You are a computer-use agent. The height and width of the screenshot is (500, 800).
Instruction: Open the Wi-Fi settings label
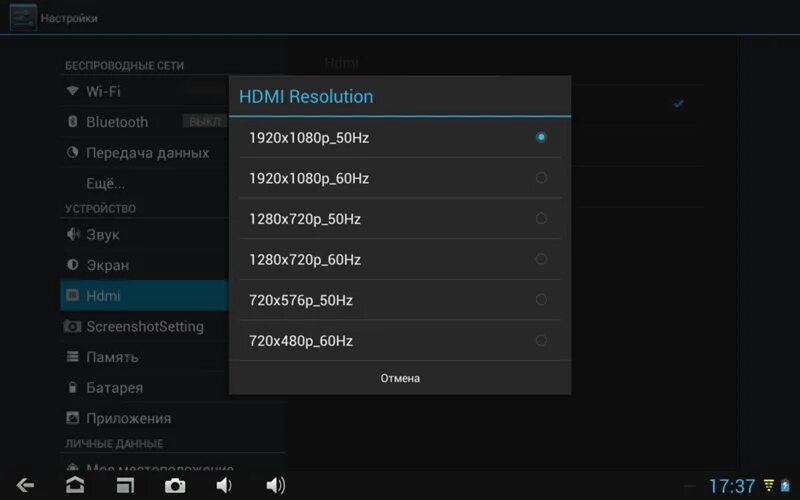coord(103,91)
